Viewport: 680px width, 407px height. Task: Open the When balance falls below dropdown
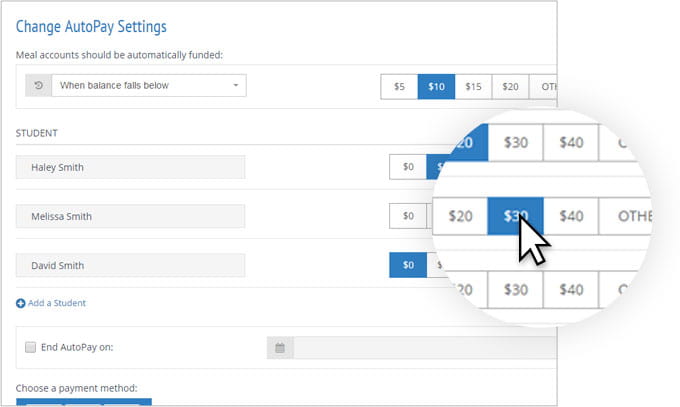pos(149,85)
